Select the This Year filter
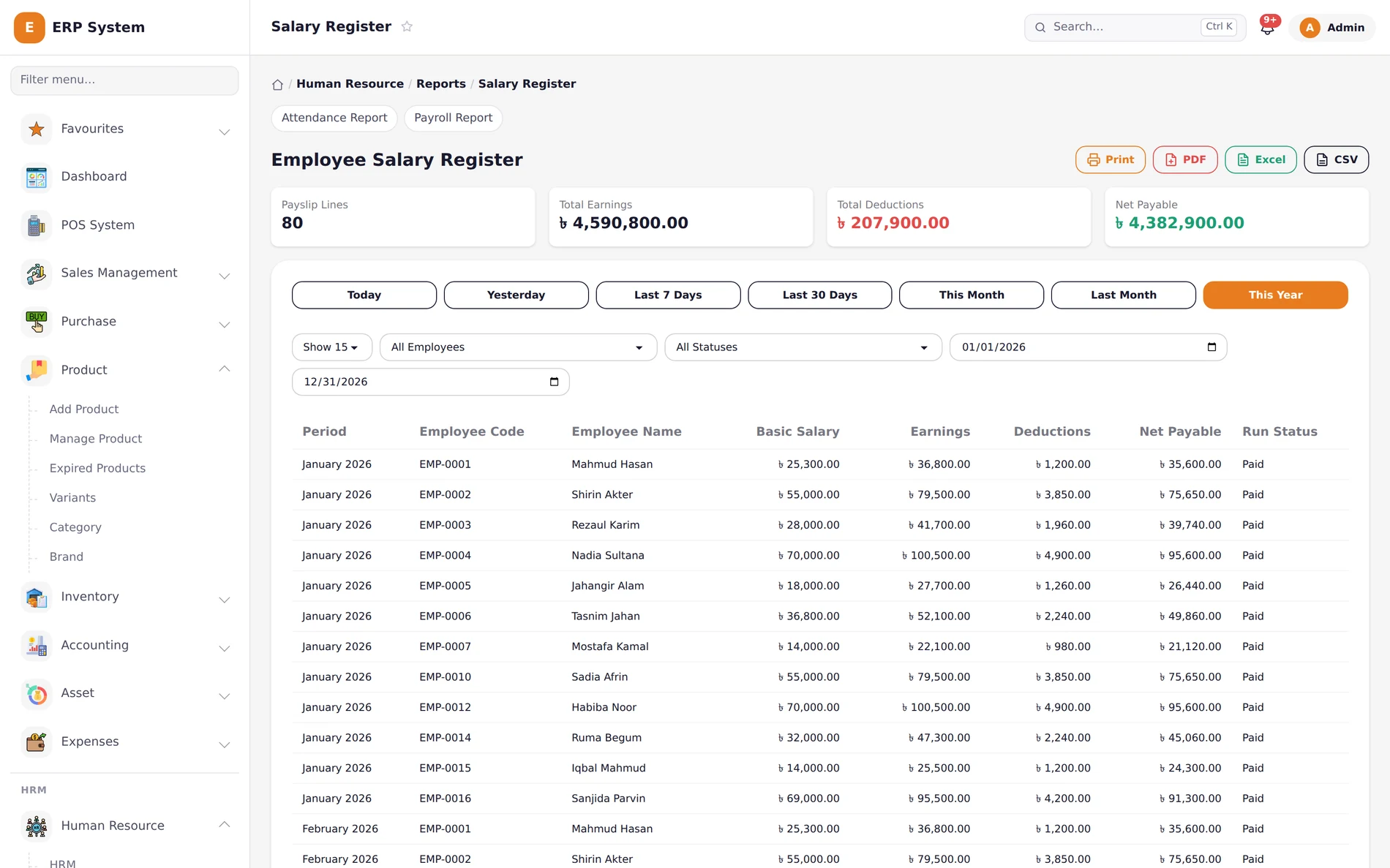 [1275, 295]
